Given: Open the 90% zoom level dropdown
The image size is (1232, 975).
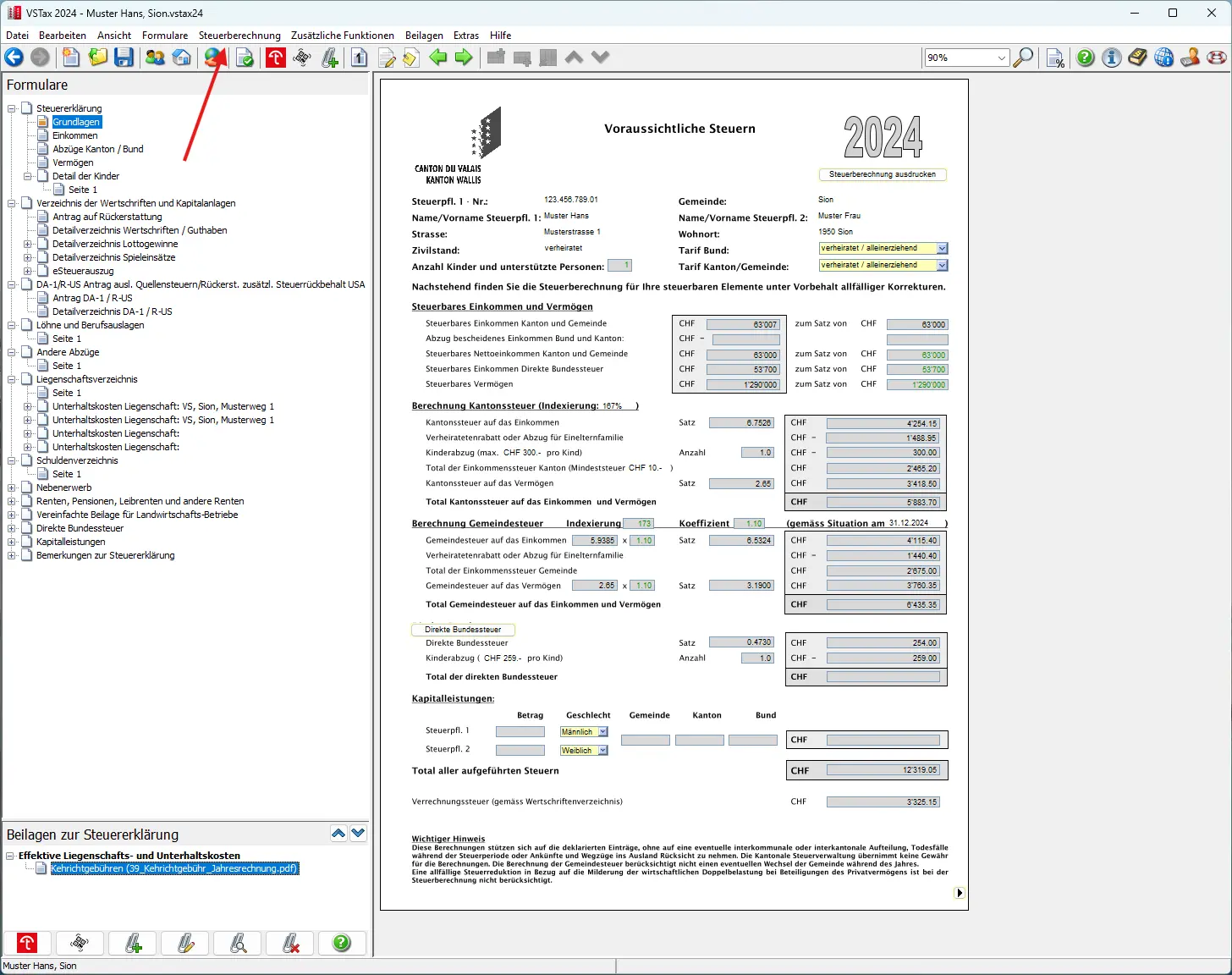Looking at the screenshot, I should [x=1002, y=58].
